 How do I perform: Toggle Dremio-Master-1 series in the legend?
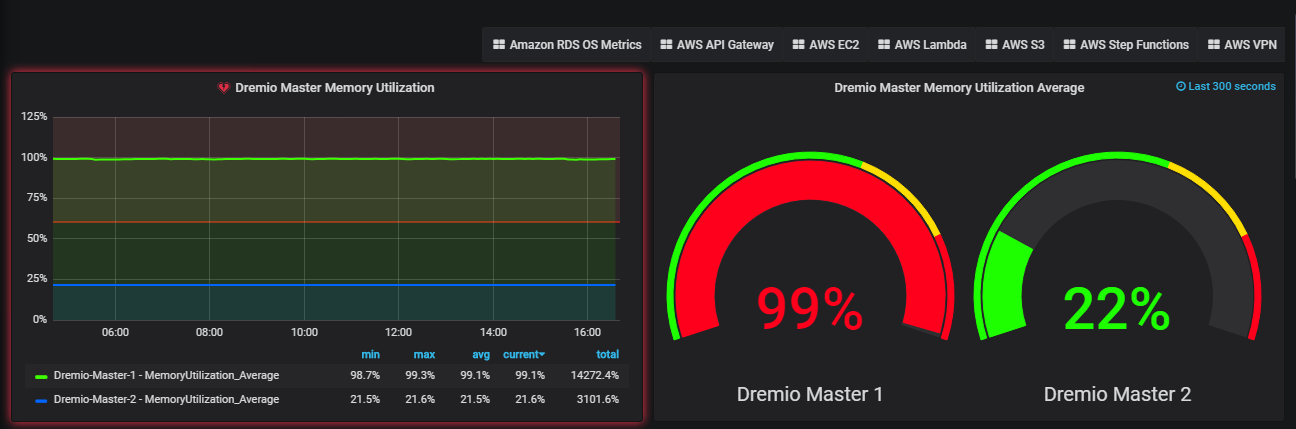[166, 375]
